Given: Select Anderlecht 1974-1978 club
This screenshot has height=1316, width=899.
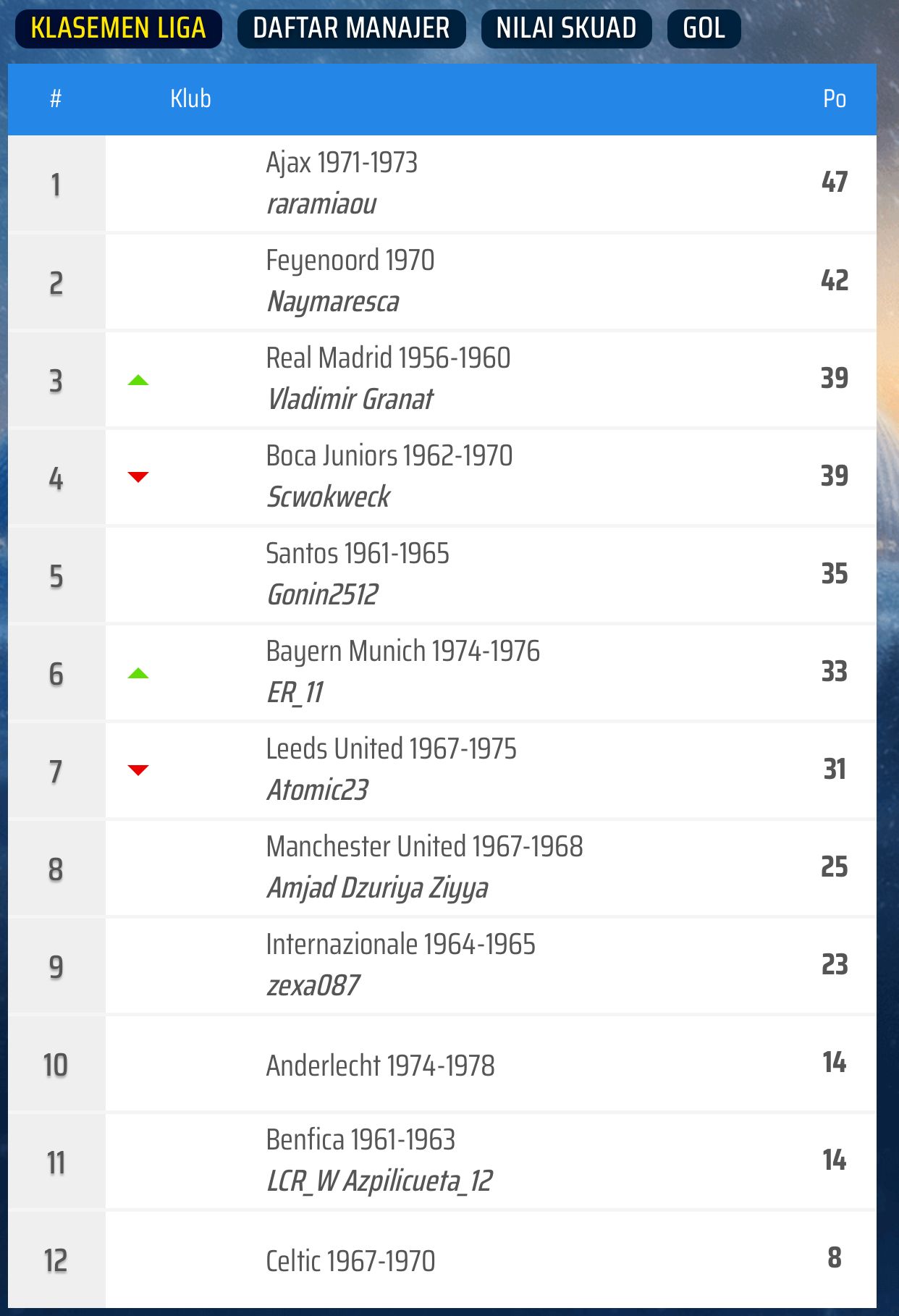Looking at the screenshot, I should pyautogui.click(x=380, y=1066).
